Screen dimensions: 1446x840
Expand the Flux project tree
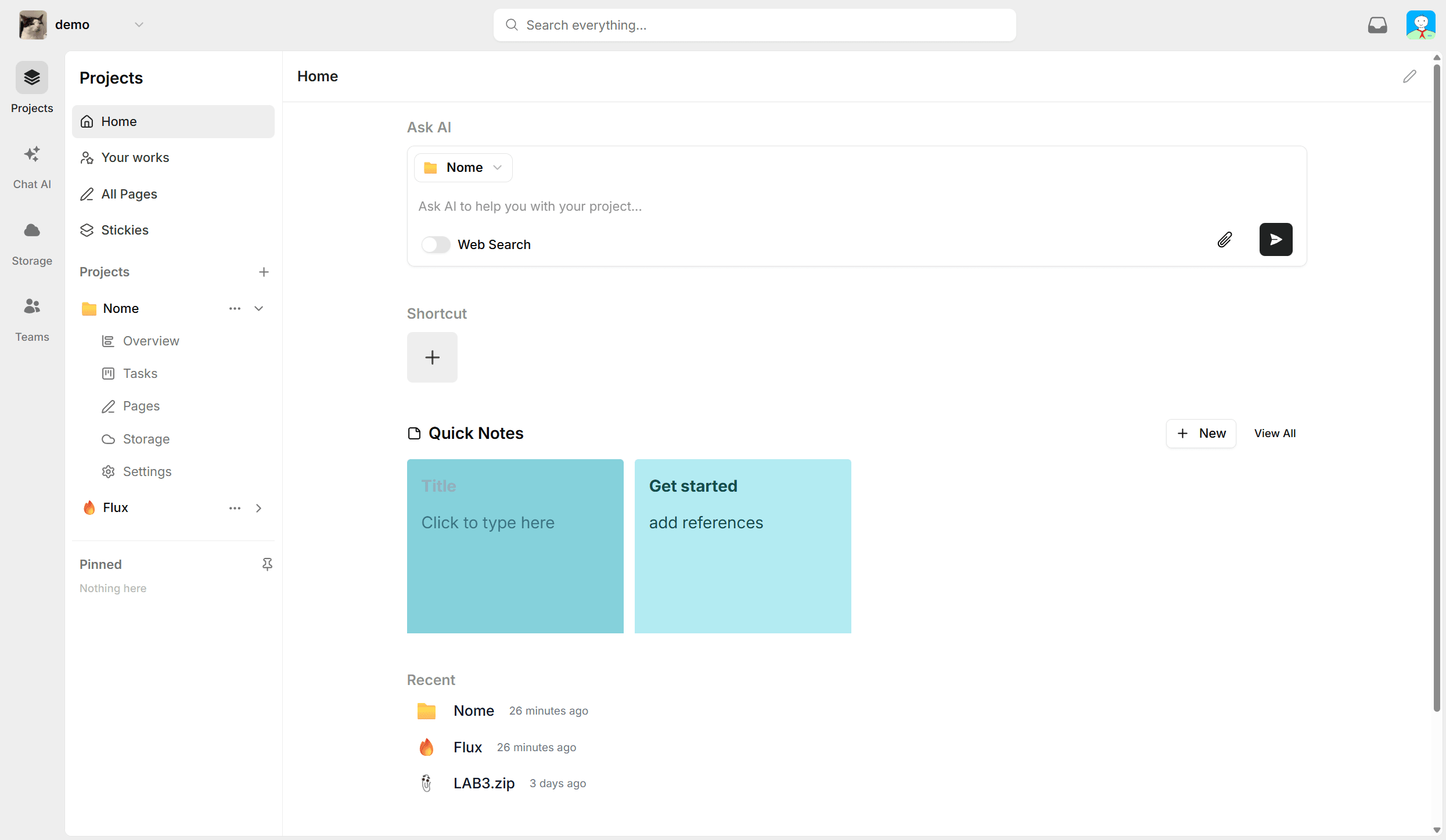259,508
